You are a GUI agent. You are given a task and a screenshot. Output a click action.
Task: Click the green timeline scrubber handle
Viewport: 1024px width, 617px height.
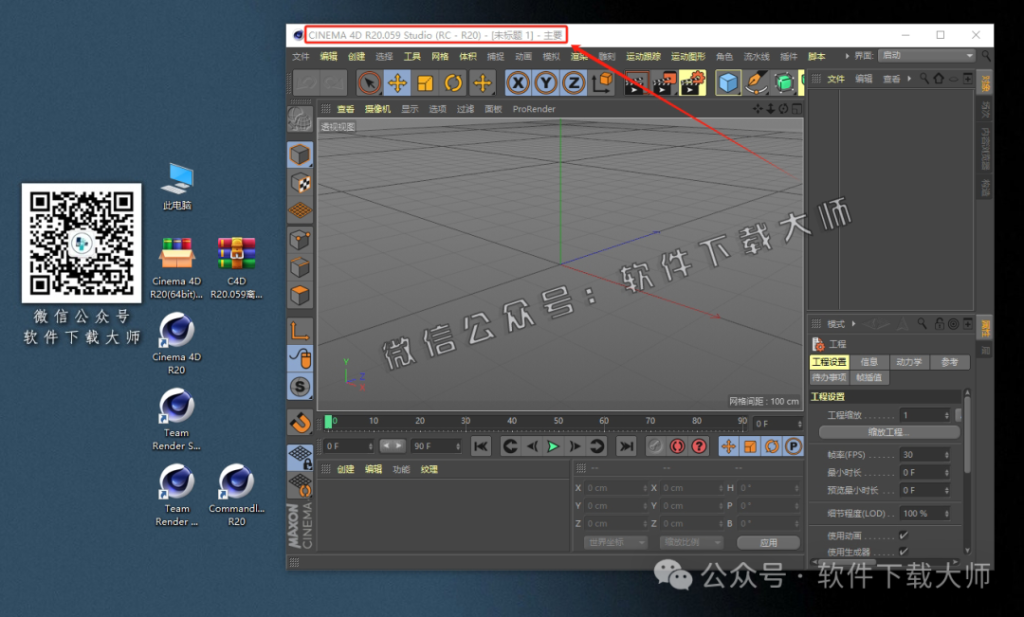click(x=328, y=421)
